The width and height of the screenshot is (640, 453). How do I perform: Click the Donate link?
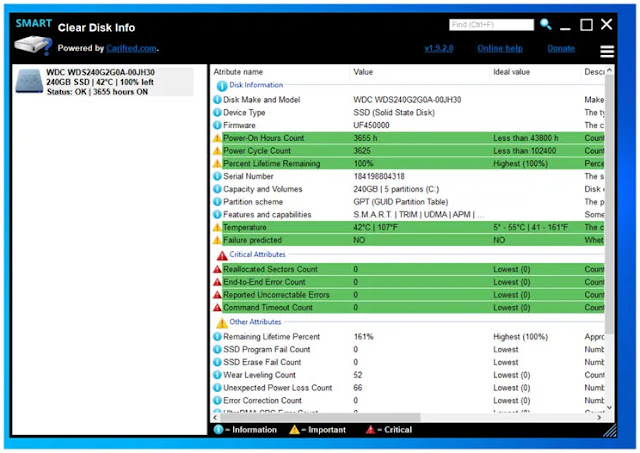[561, 48]
